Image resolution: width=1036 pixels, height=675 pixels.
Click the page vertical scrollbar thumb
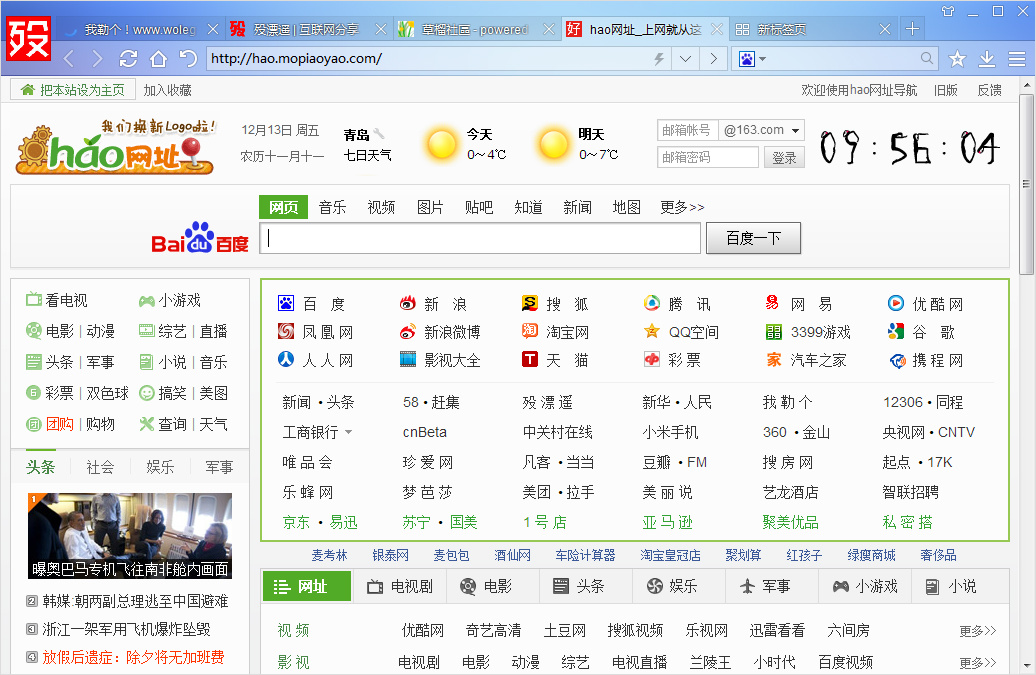pyautogui.click(x=1026, y=184)
